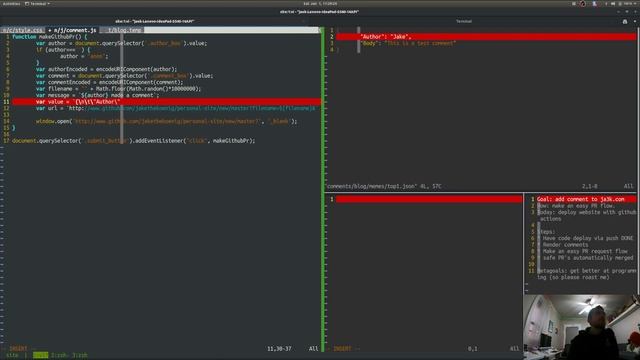Switch to the comment.js vim tab
This screenshot has width=640, height=360.
[72, 30]
